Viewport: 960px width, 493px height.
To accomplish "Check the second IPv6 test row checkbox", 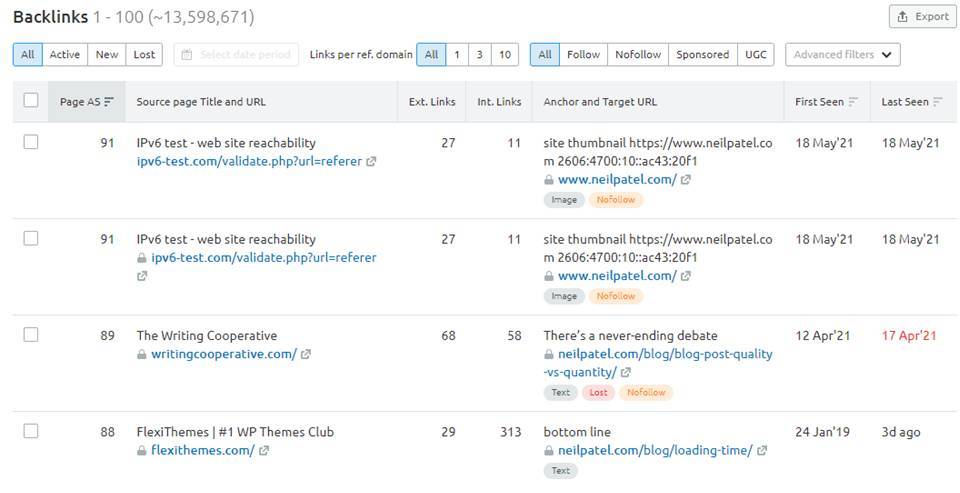I will [x=31, y=238].
